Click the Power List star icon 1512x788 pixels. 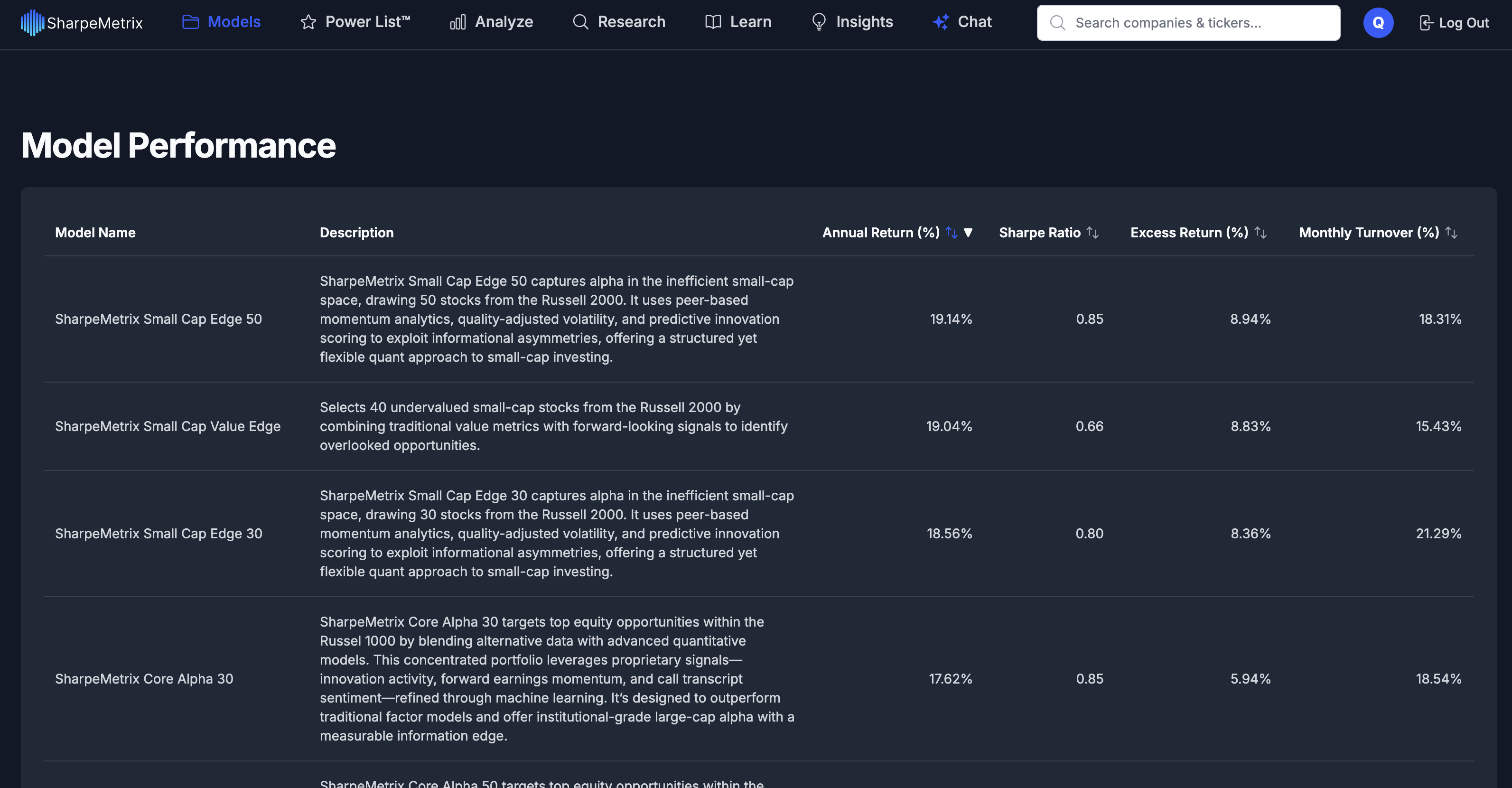tap(308, 22)
